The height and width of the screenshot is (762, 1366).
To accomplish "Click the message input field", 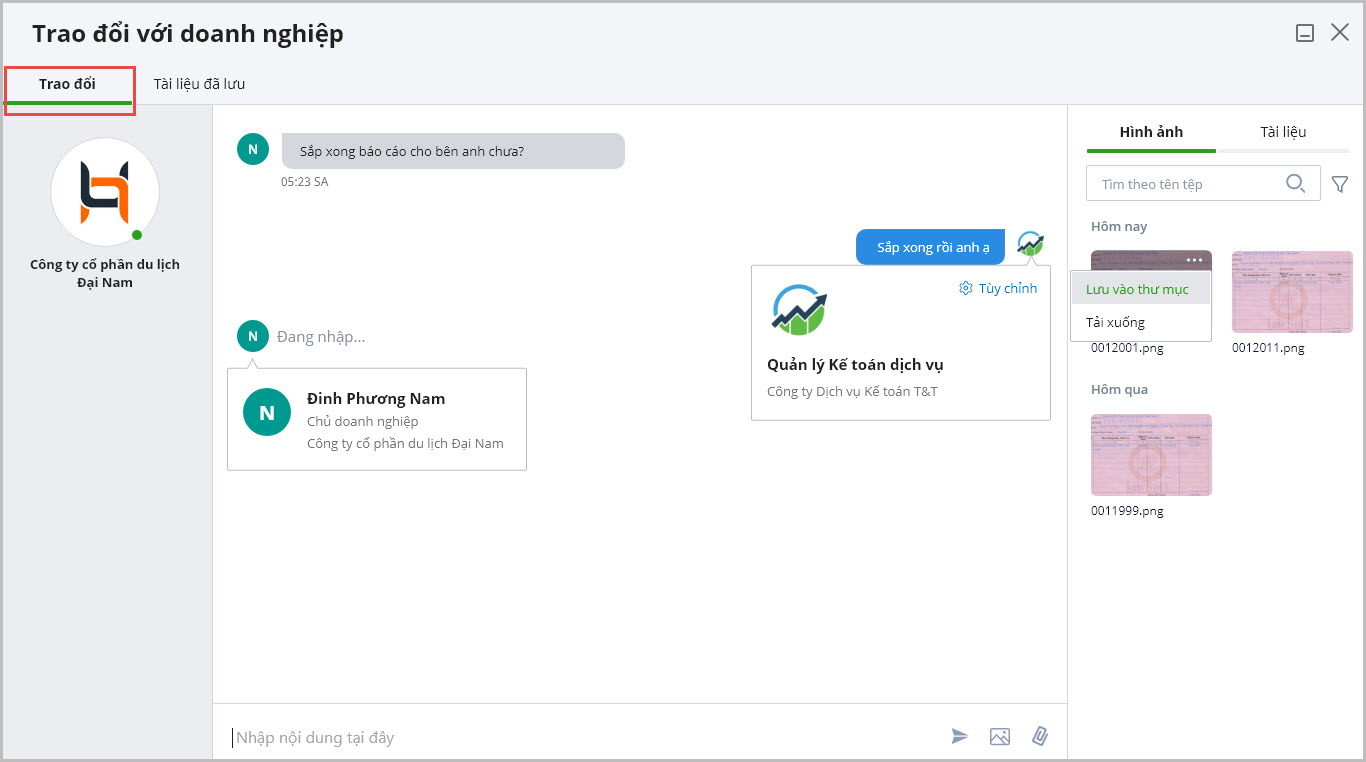I will [x=580, y=737].
